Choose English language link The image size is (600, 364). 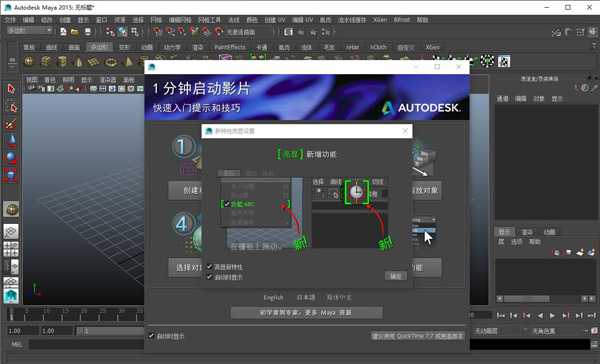[x=273, y=297]
